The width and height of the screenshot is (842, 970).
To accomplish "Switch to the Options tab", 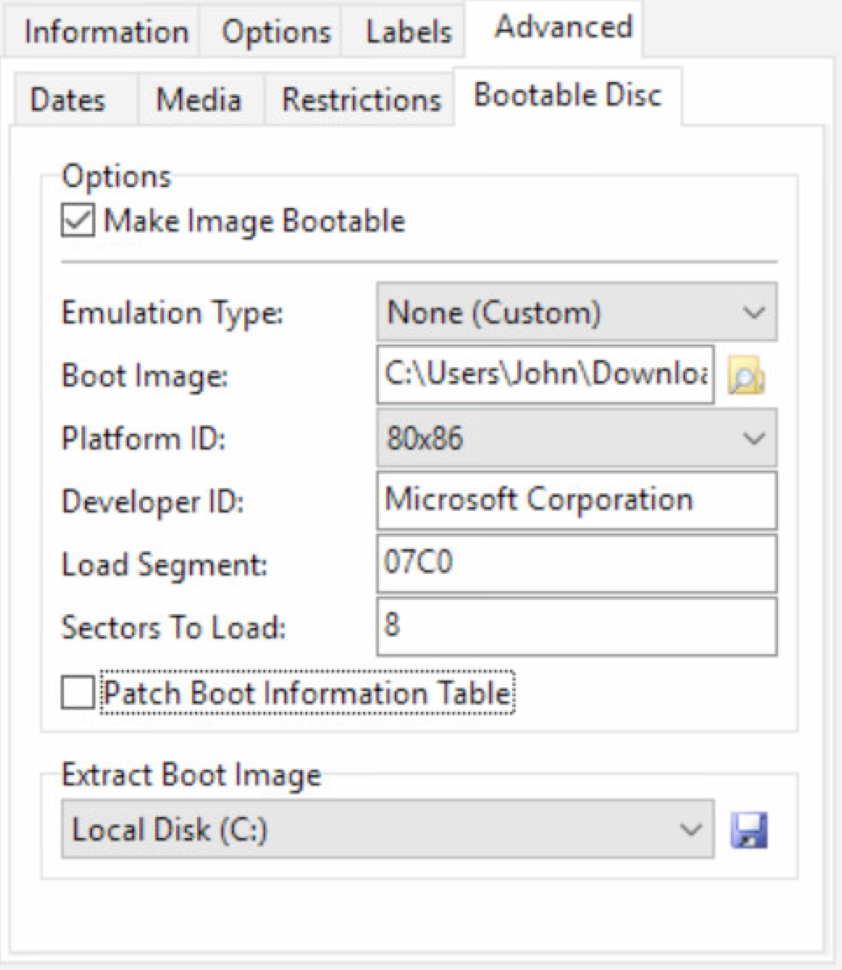I will coord(276,32).
